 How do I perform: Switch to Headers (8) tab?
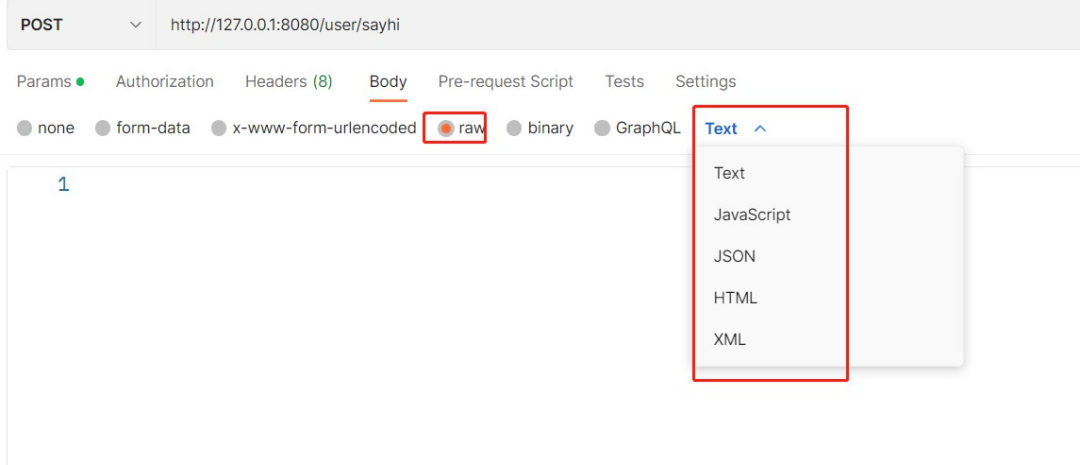point(289,81)
